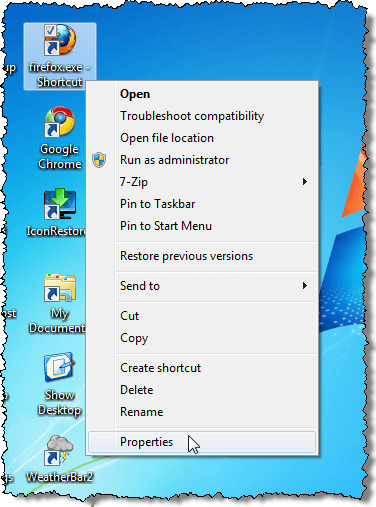Select the My Documents desktop shortcut
The width and height of the screenshot is (376, 507).
point(57,303)
